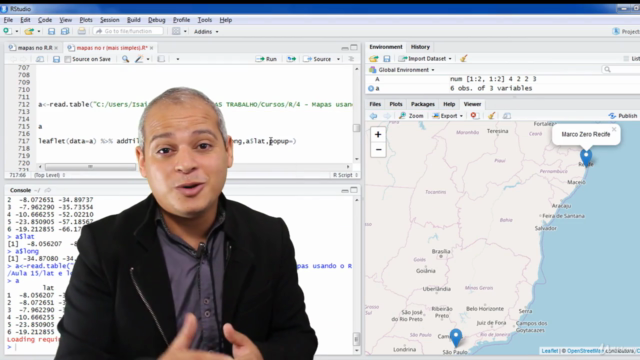Open code tools wand dropdown arrow

(148, 59)
